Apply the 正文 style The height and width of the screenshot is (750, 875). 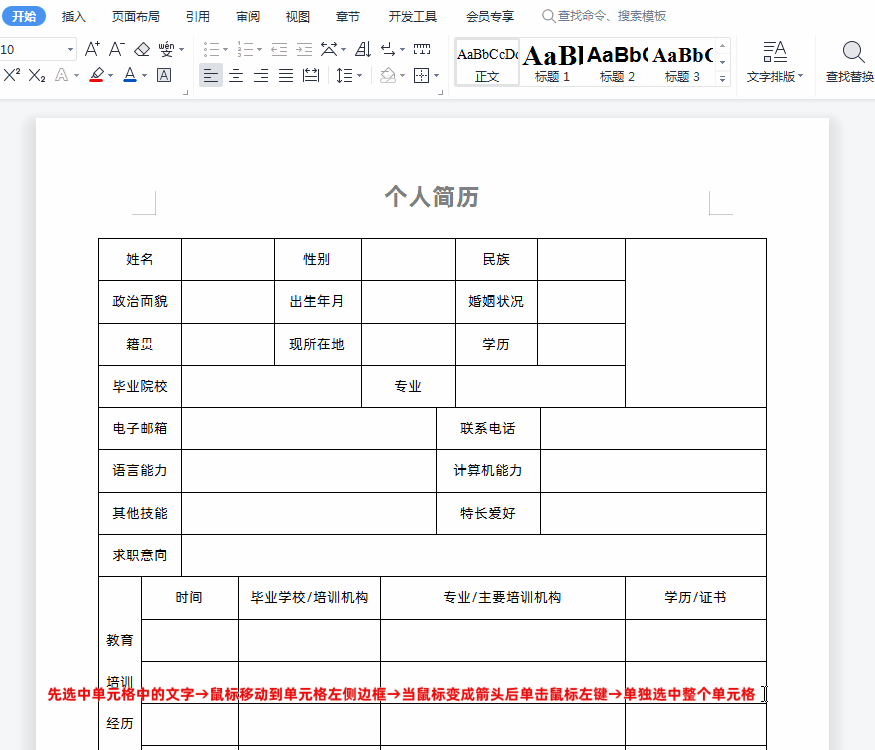pyautogui.click(x=487, y=62)
